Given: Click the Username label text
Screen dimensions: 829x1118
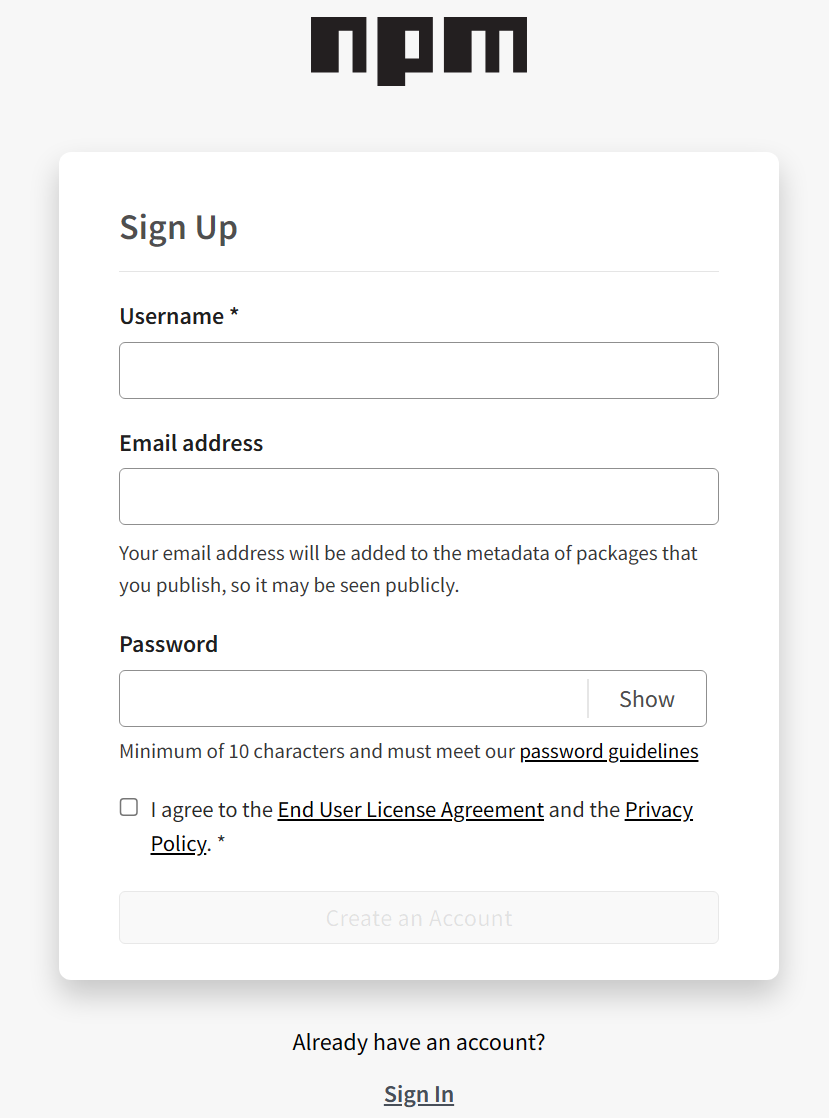Looking at the screenshot, I should coord(171,316).
